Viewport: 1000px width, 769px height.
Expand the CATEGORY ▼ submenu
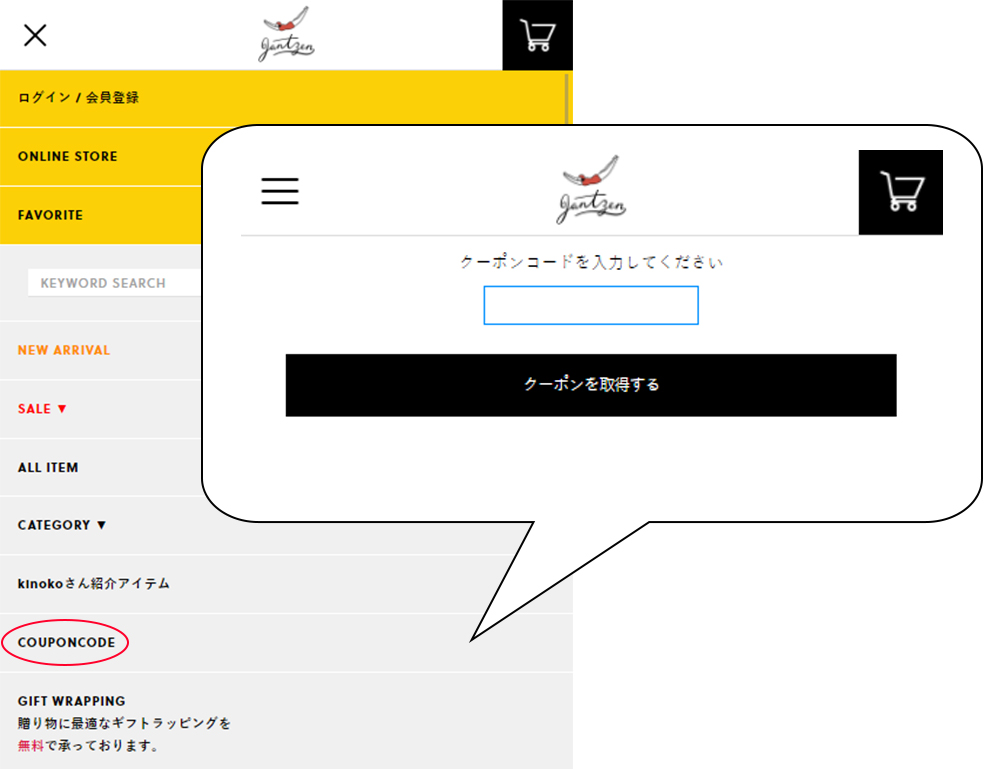(x=62, y=525)
